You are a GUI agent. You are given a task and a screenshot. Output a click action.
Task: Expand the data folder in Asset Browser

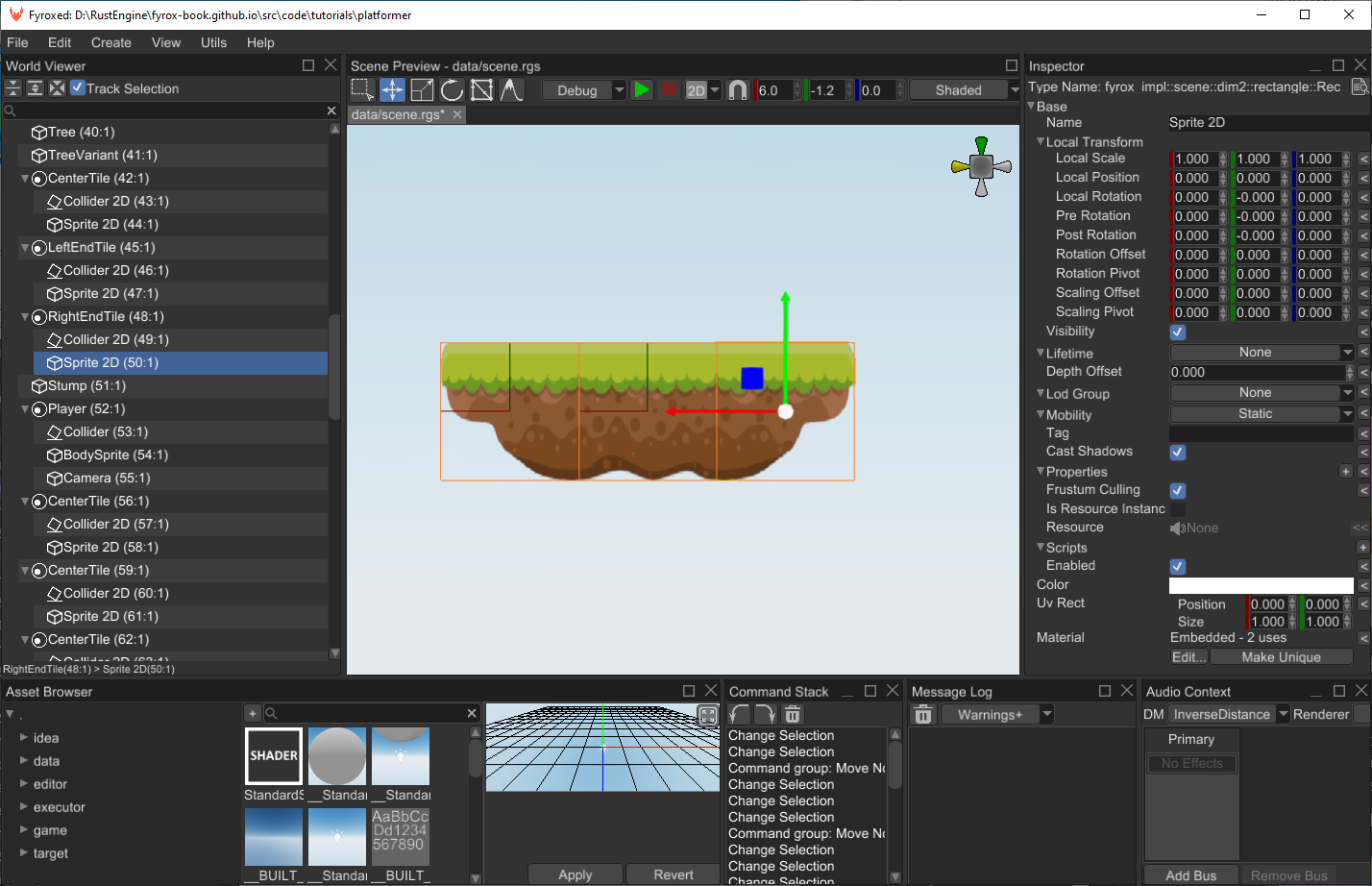click(x=24, y=760)
